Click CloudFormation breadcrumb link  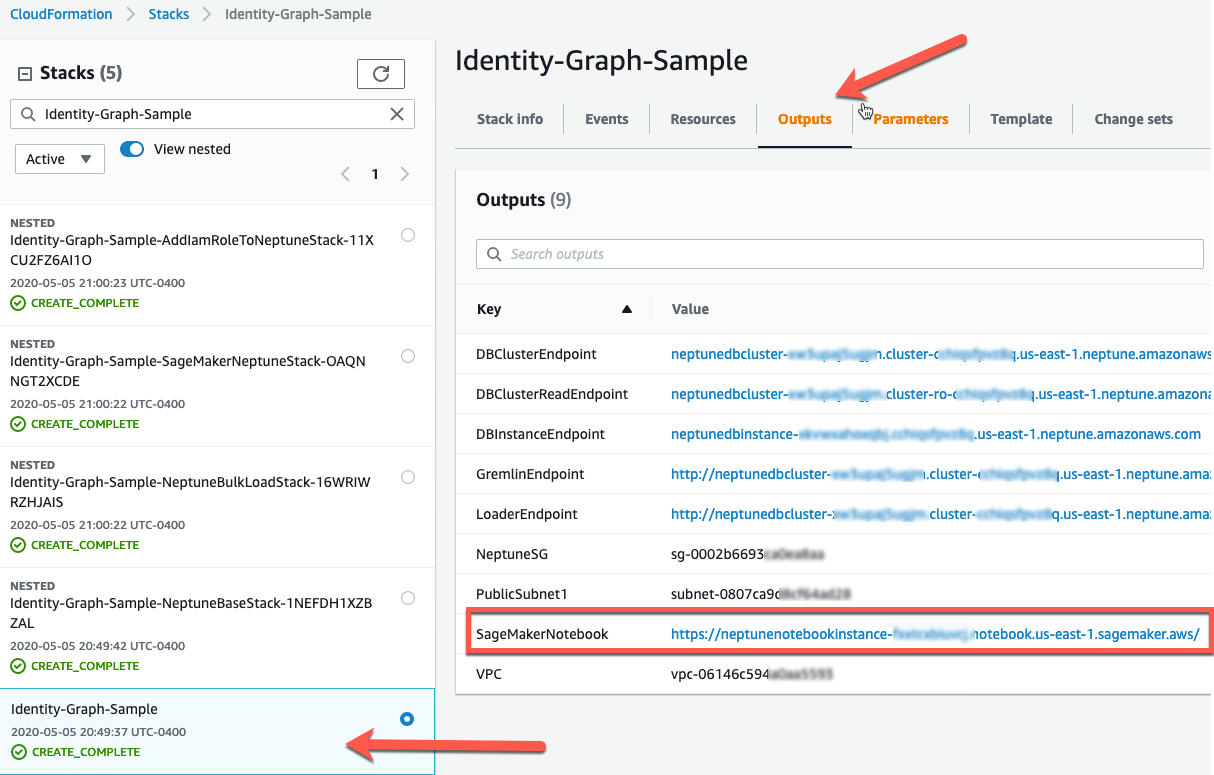[x=61, y=14]
